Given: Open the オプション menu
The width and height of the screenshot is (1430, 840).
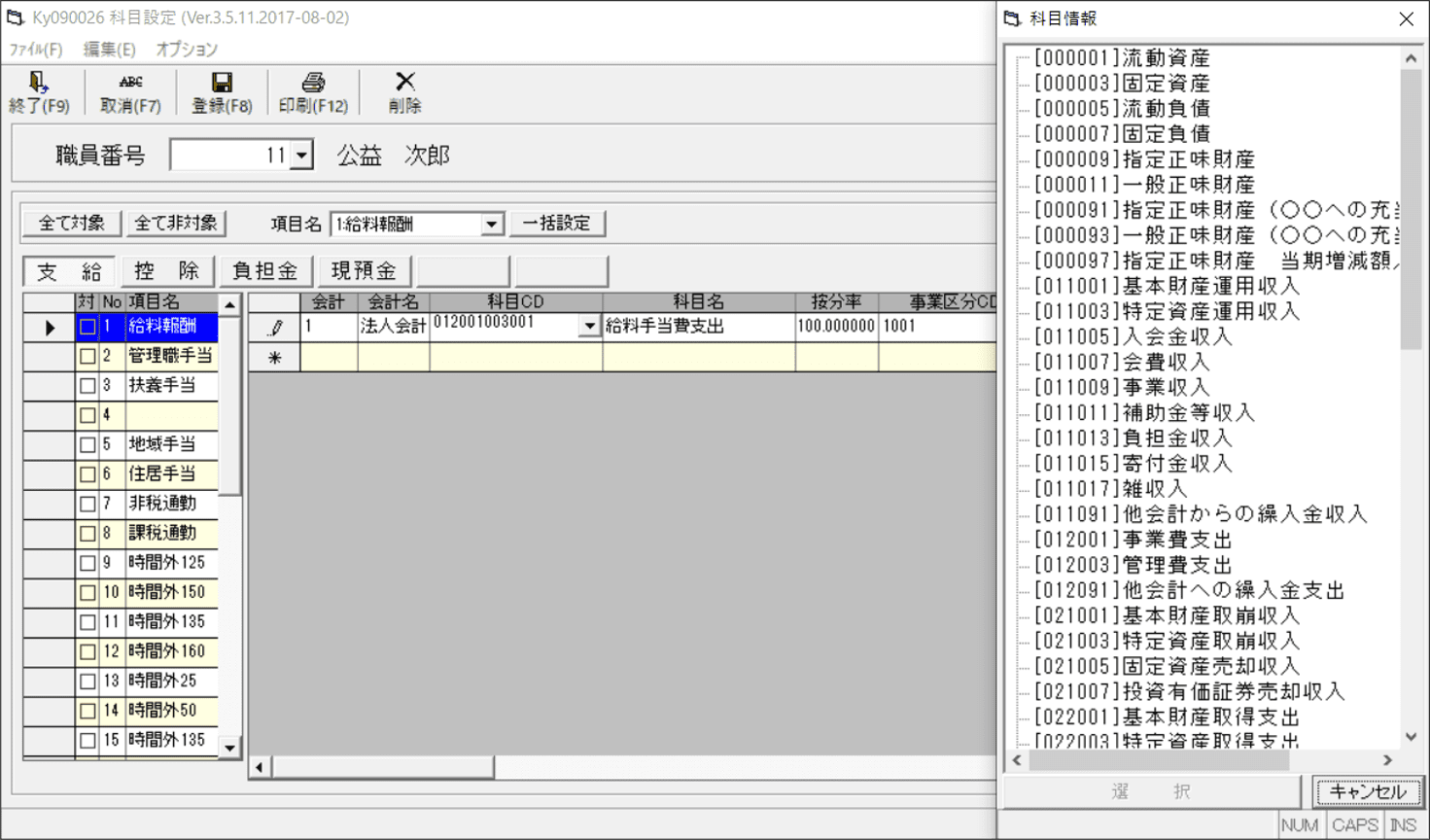Looking at the screenshot, I should [187, 50].
